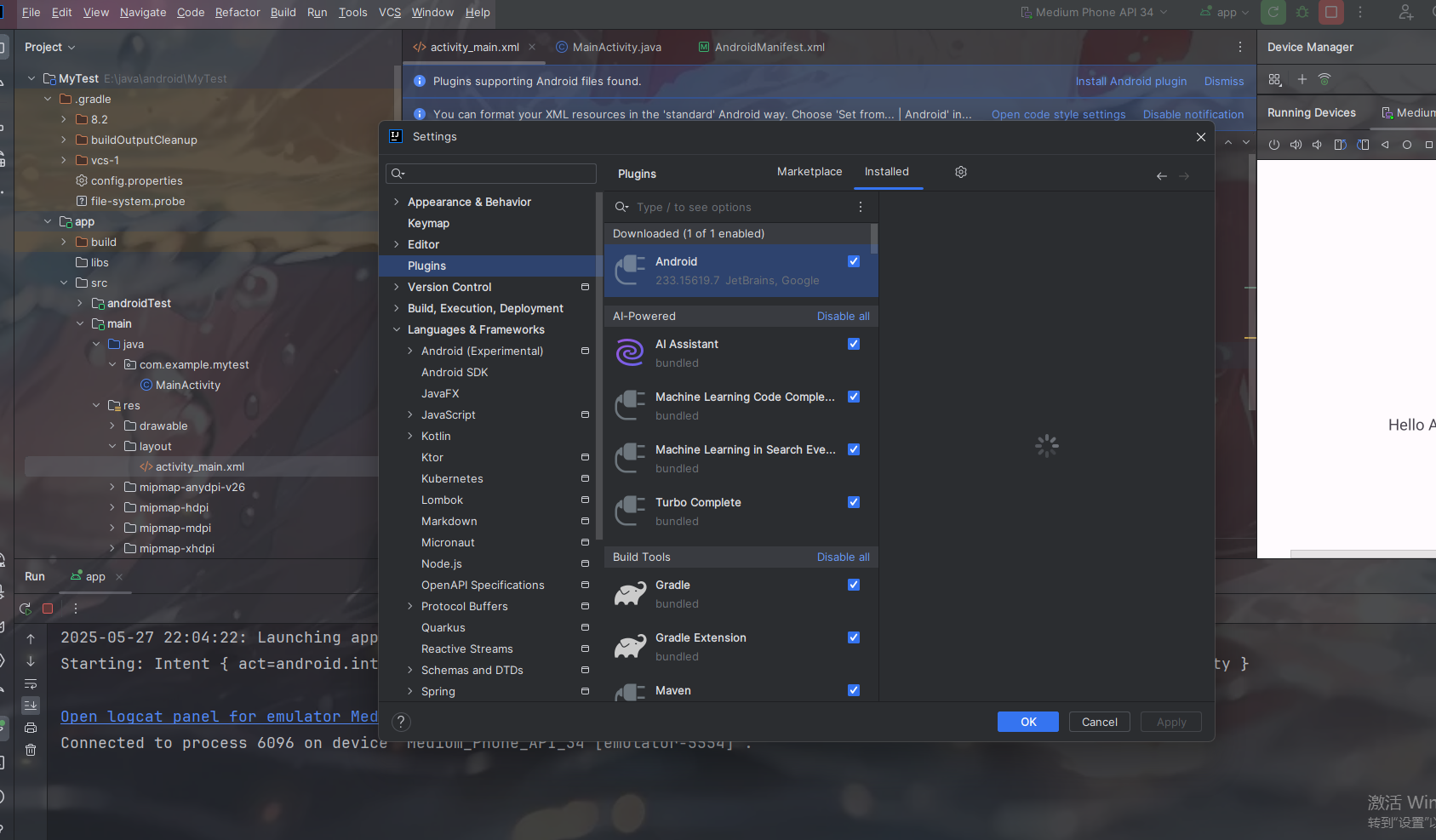The image size is (1436, 840).
Task: Expand Android (Experimental) settings node
Action: (x=410, y=351)
